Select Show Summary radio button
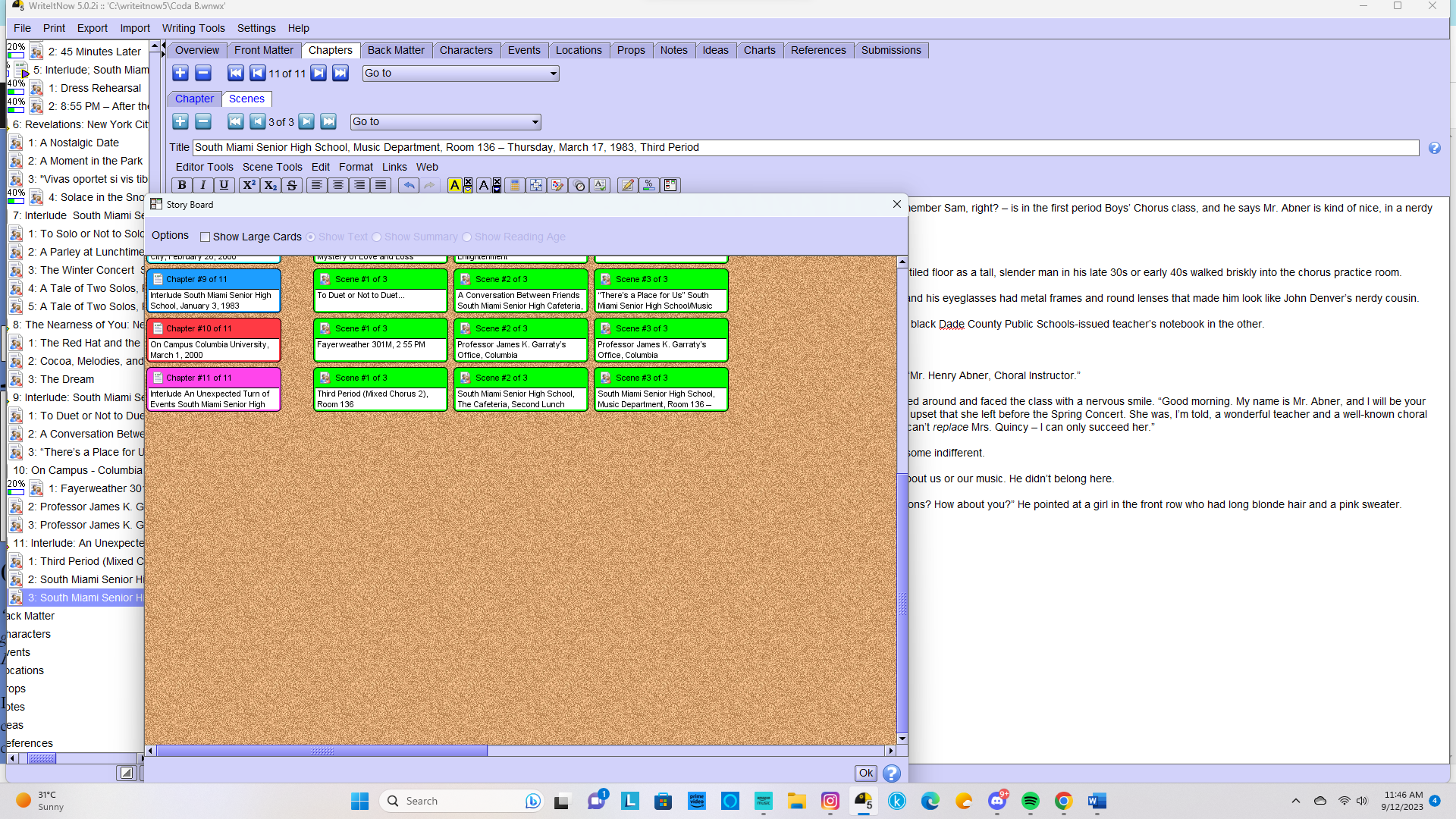The width and height of the screenshot is (1456, 819). 377,237
